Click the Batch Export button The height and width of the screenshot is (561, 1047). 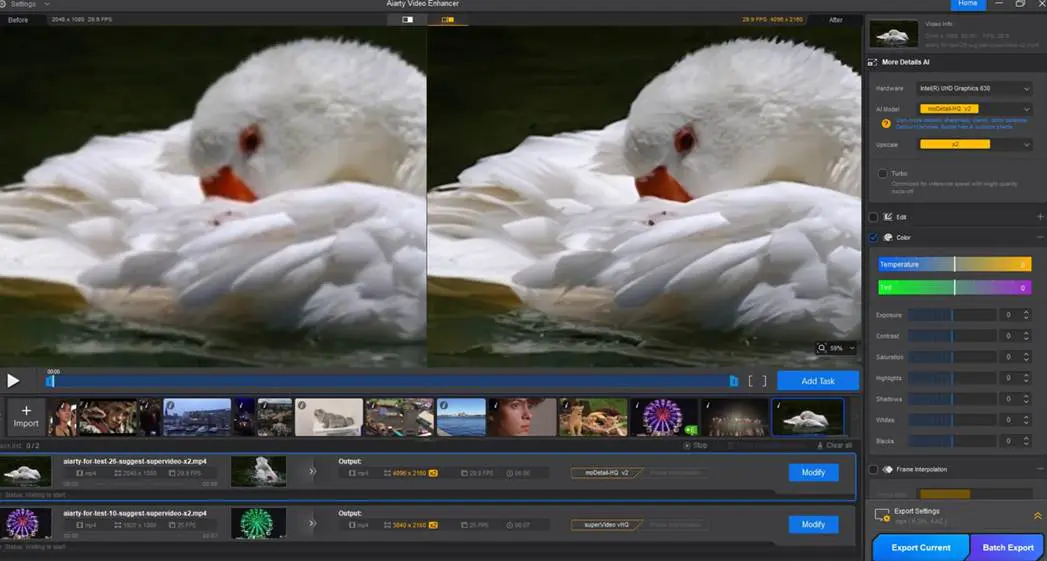(1008, 548)
